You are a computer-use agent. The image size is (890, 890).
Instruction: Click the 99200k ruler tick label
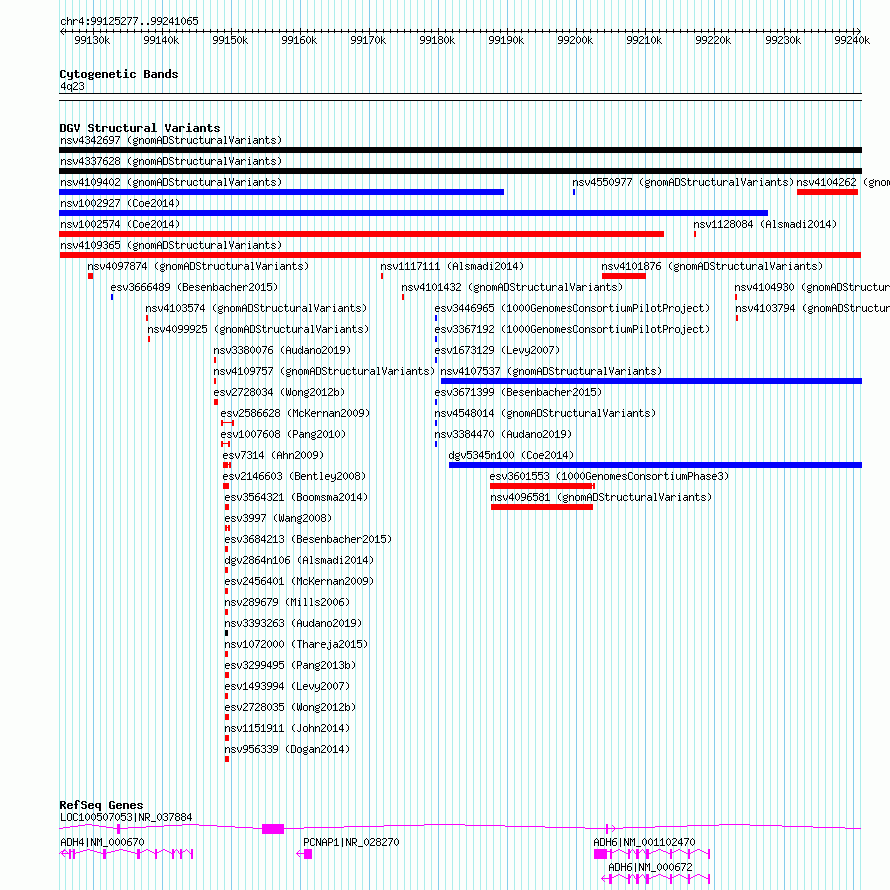click(x=575, y=40)
